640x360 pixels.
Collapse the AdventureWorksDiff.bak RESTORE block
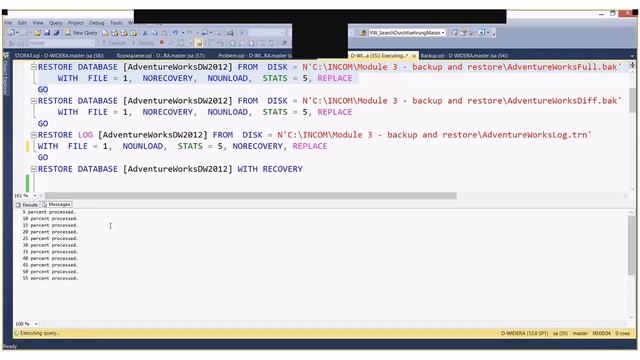(x=33, y=101)
